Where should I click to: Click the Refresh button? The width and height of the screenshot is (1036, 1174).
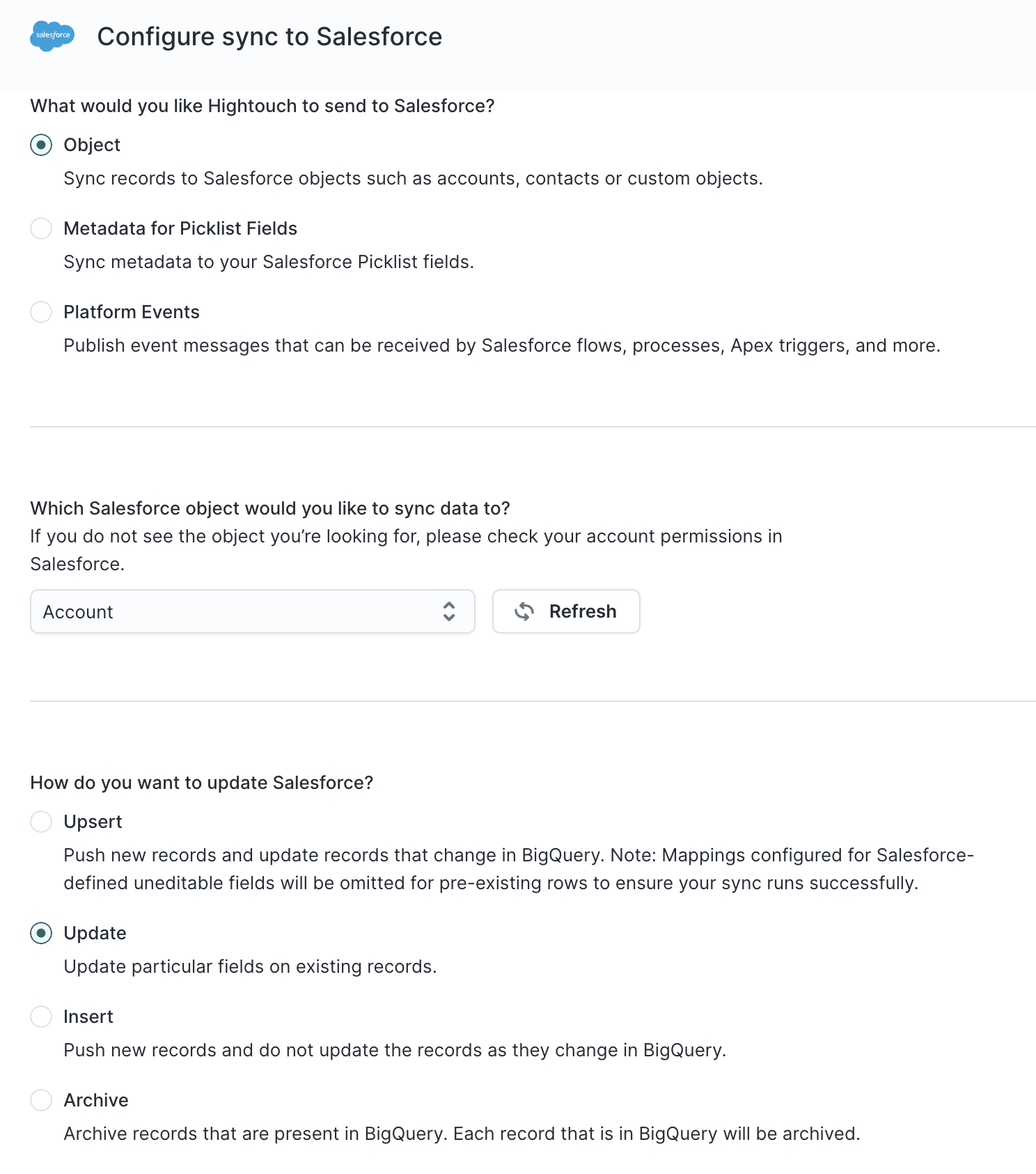point(566,611)
